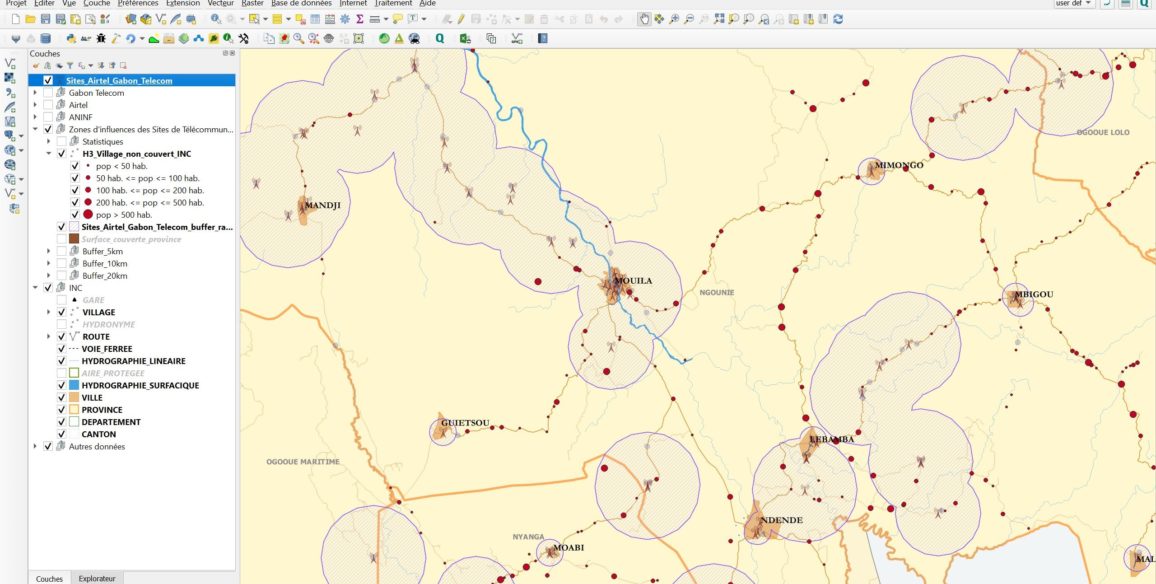The width and height of the screenshot is (1156, 584).
Task: Expand the Airtel group
Action: 35,105
